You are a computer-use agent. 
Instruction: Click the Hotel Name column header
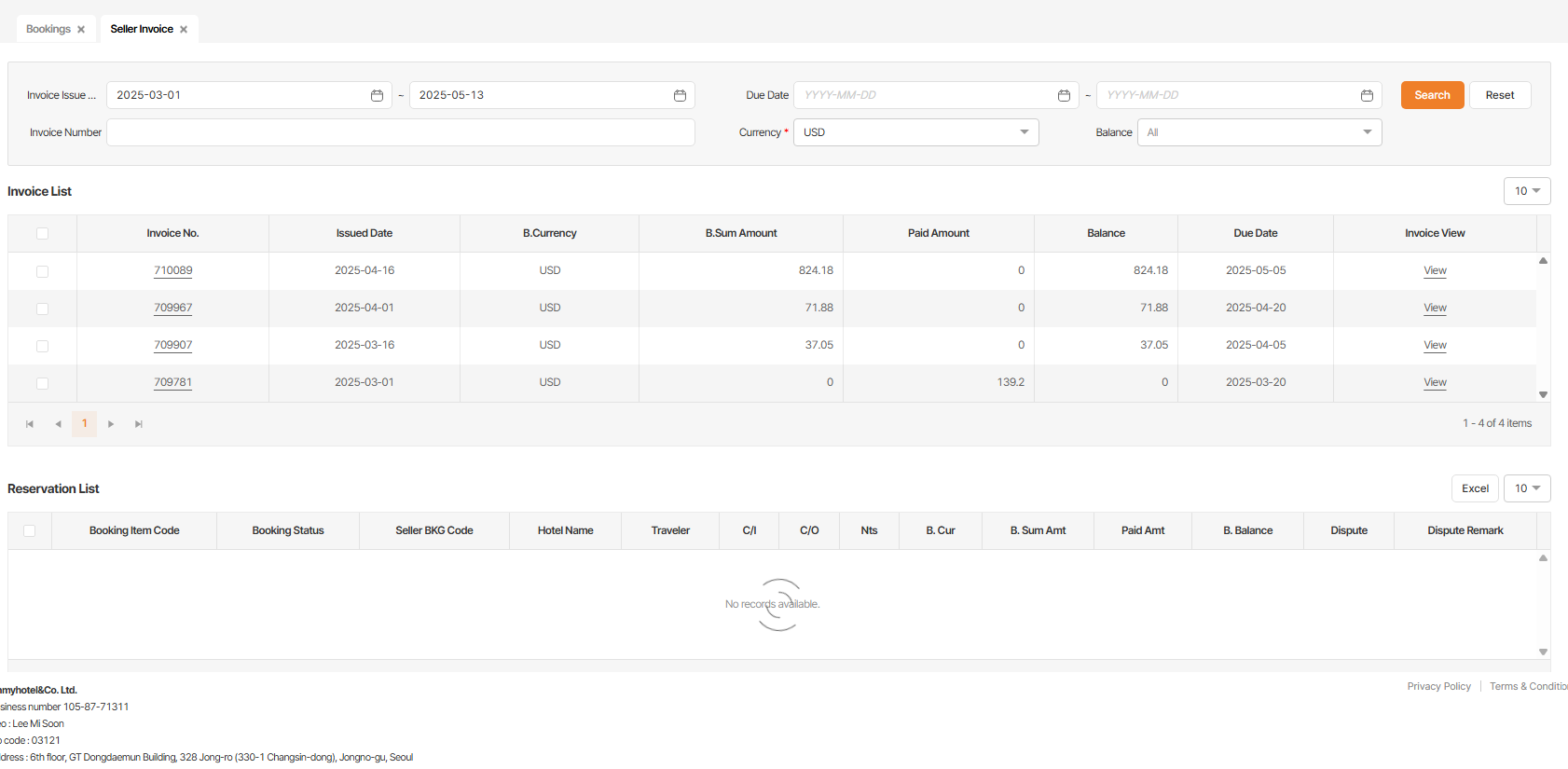point(565,531)
